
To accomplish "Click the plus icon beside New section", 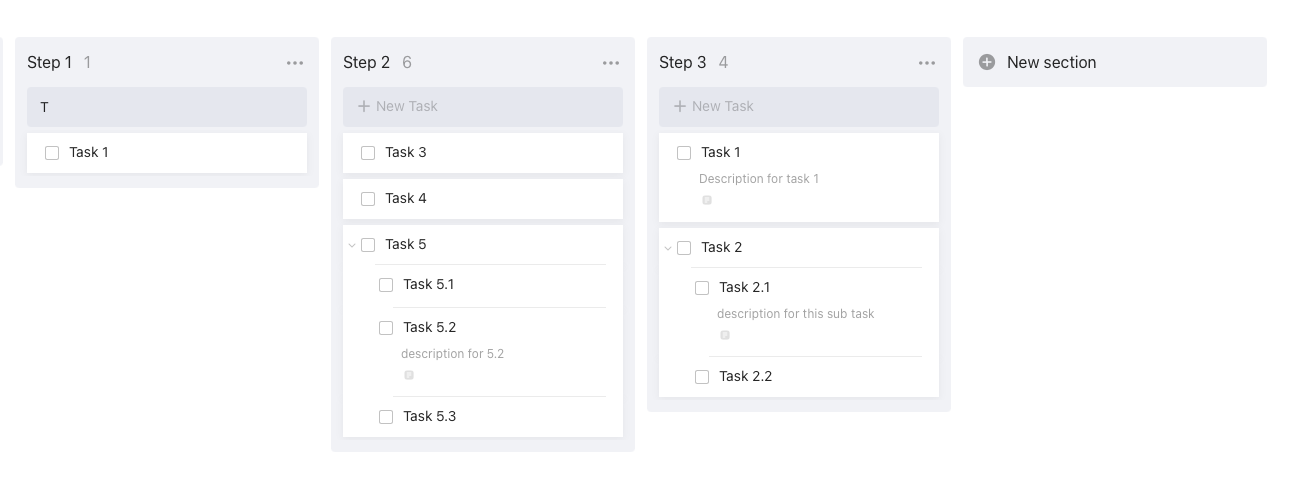I will [987, 62].
